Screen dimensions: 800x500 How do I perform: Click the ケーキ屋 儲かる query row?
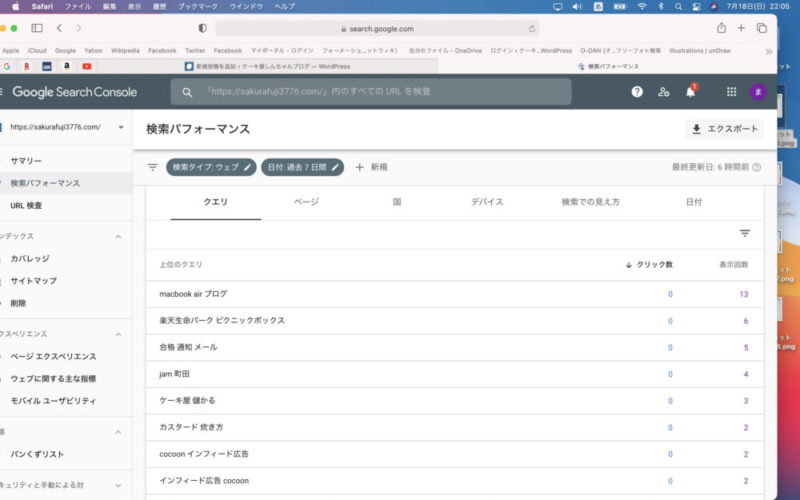click(x=455, y=401)
